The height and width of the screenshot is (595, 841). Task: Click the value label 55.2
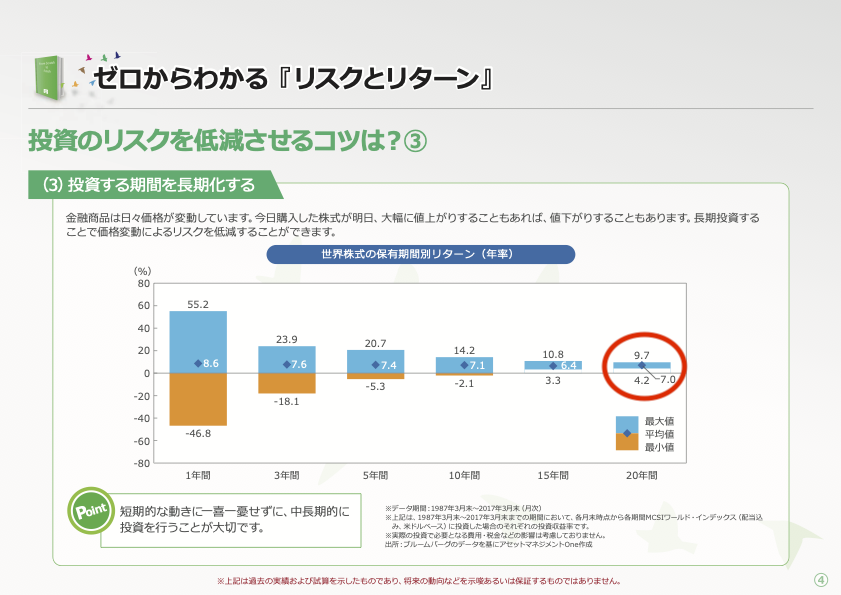coord(198,304)
